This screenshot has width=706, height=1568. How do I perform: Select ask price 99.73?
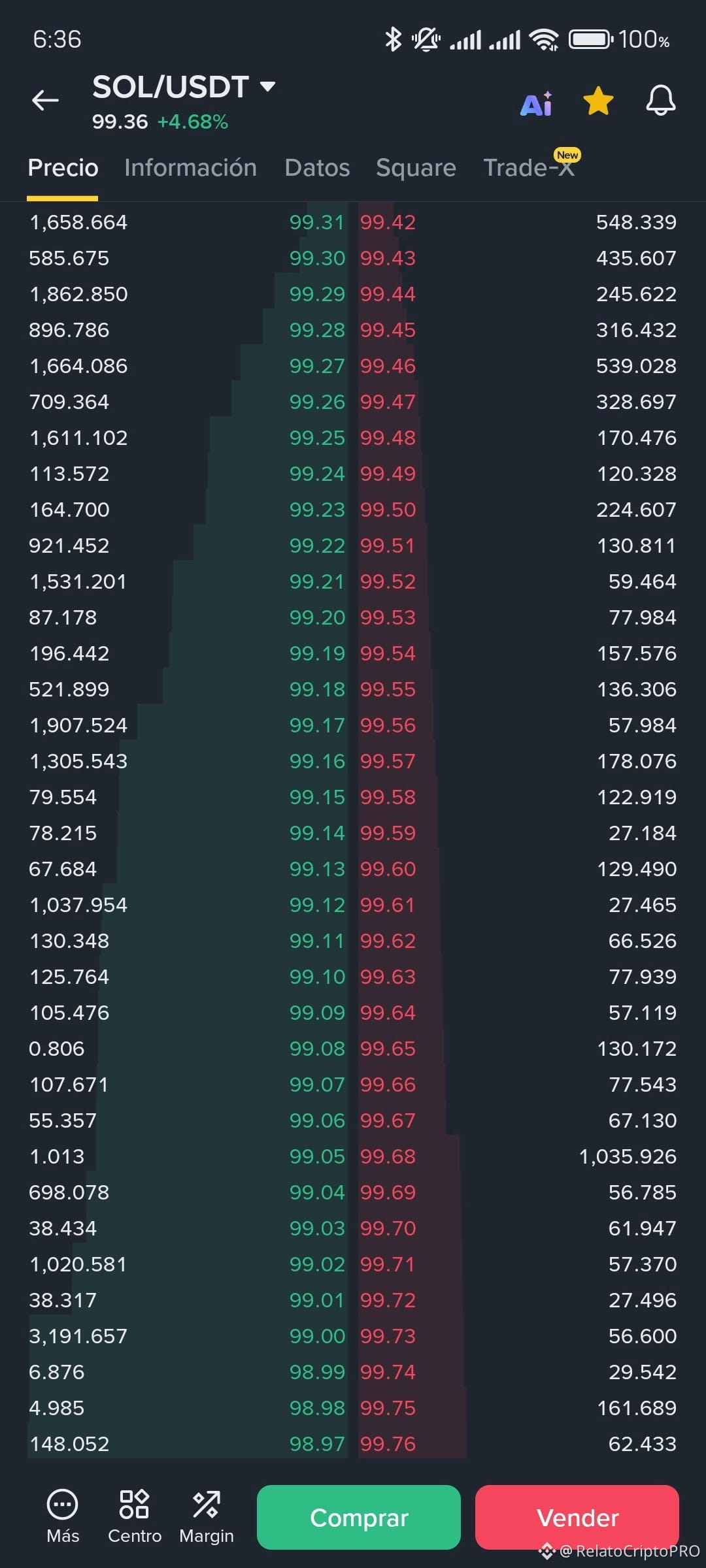click(388, 1336)
